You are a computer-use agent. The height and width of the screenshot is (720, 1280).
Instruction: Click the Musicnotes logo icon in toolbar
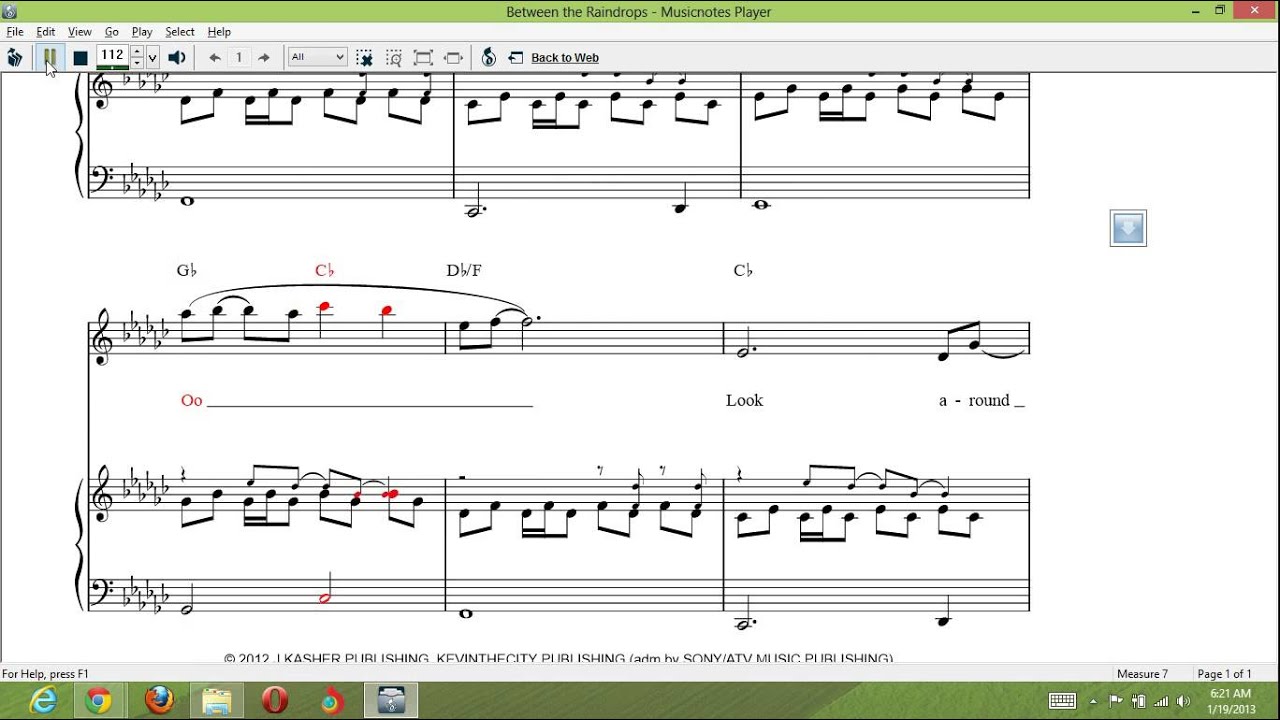489,58
